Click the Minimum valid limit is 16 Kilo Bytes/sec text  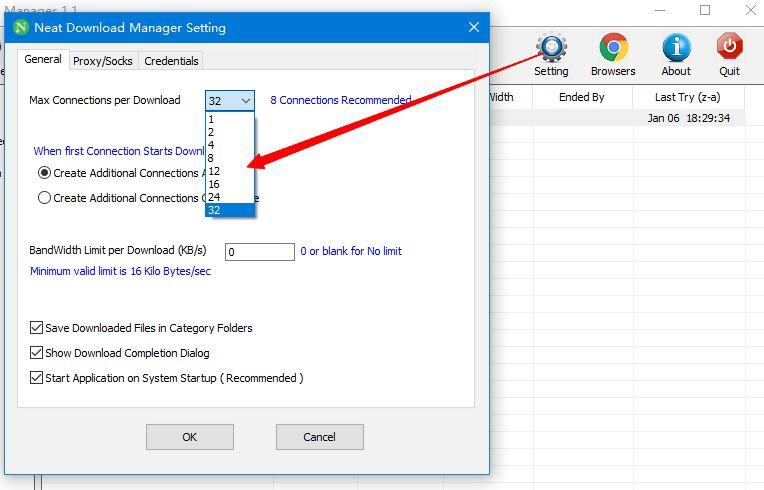click(x=120, y=271)
